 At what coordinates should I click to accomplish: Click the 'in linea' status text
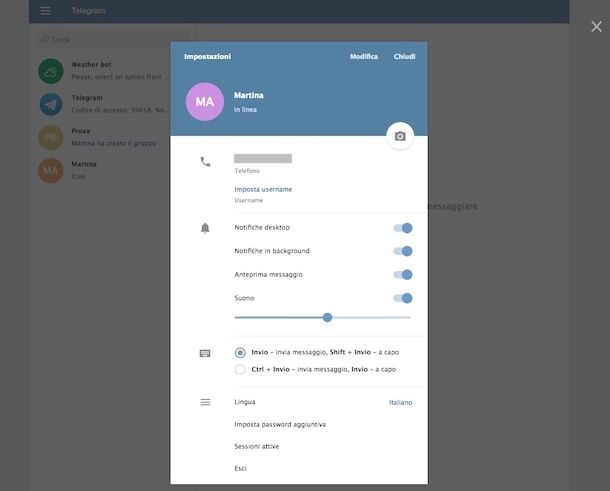[245, 110]
